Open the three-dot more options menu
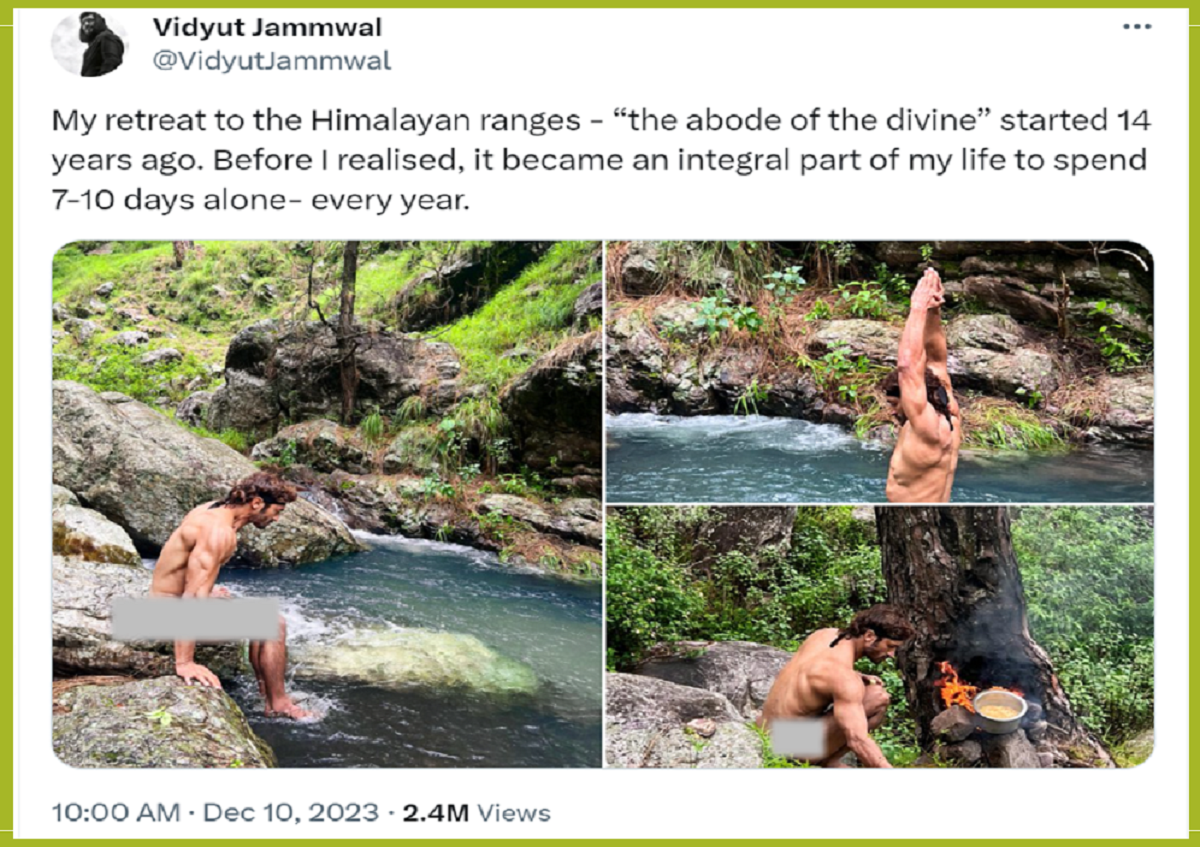The height and width of the screenshot is (847, 1200). pos(1137,27)
